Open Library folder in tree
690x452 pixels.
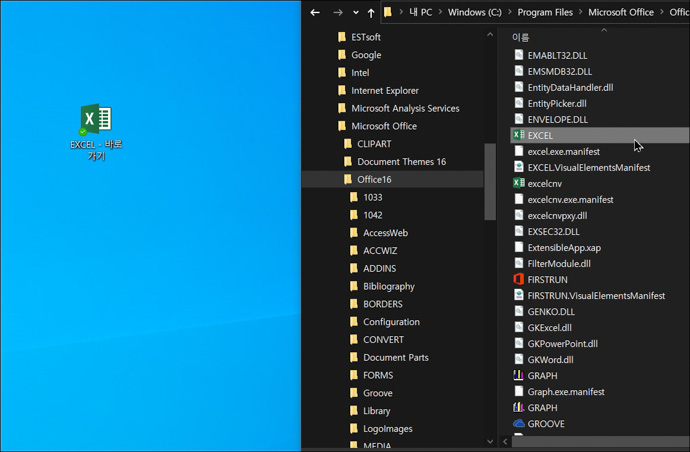tap(376, 411)
